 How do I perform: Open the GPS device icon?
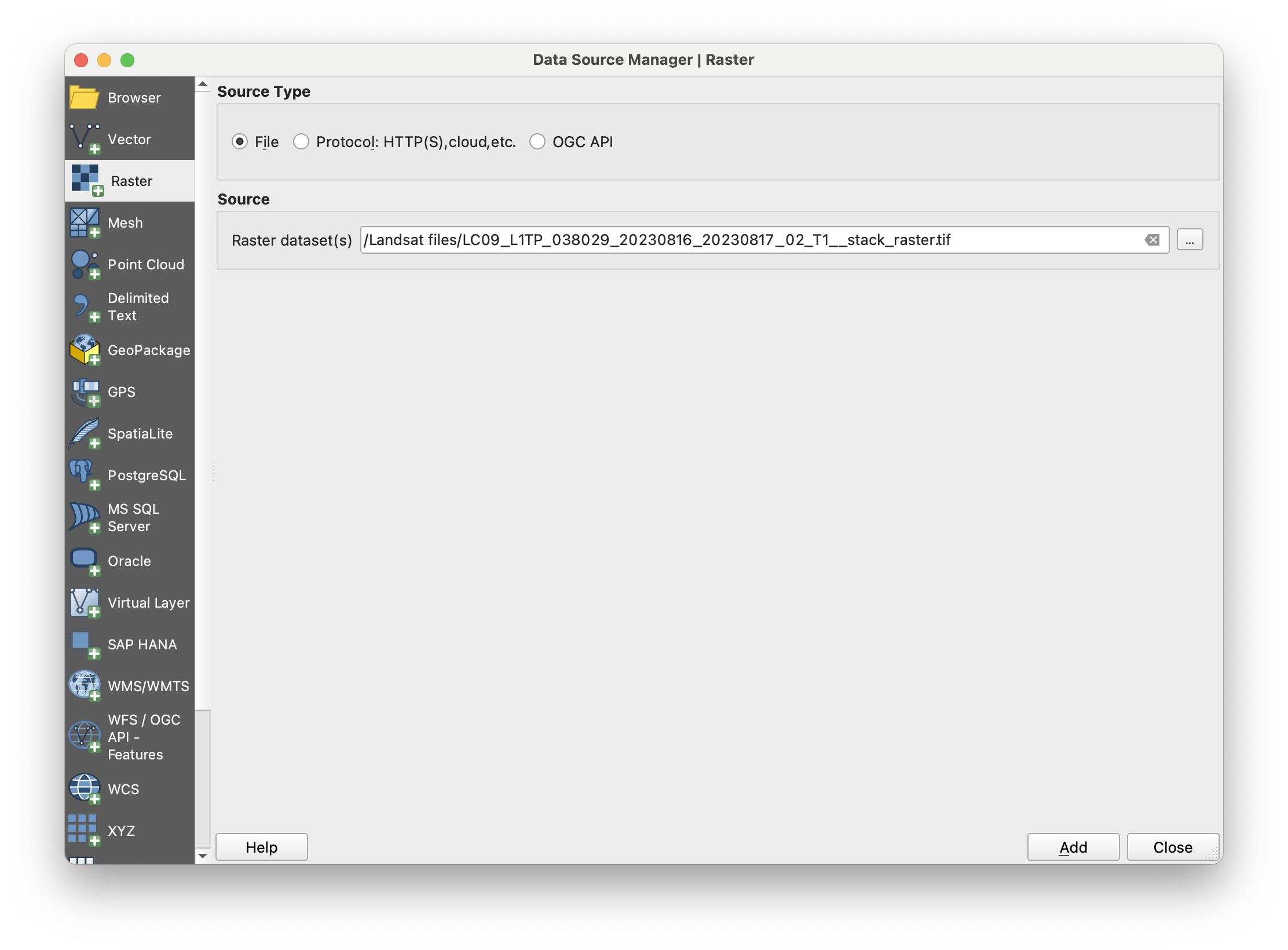pos(85,392)
